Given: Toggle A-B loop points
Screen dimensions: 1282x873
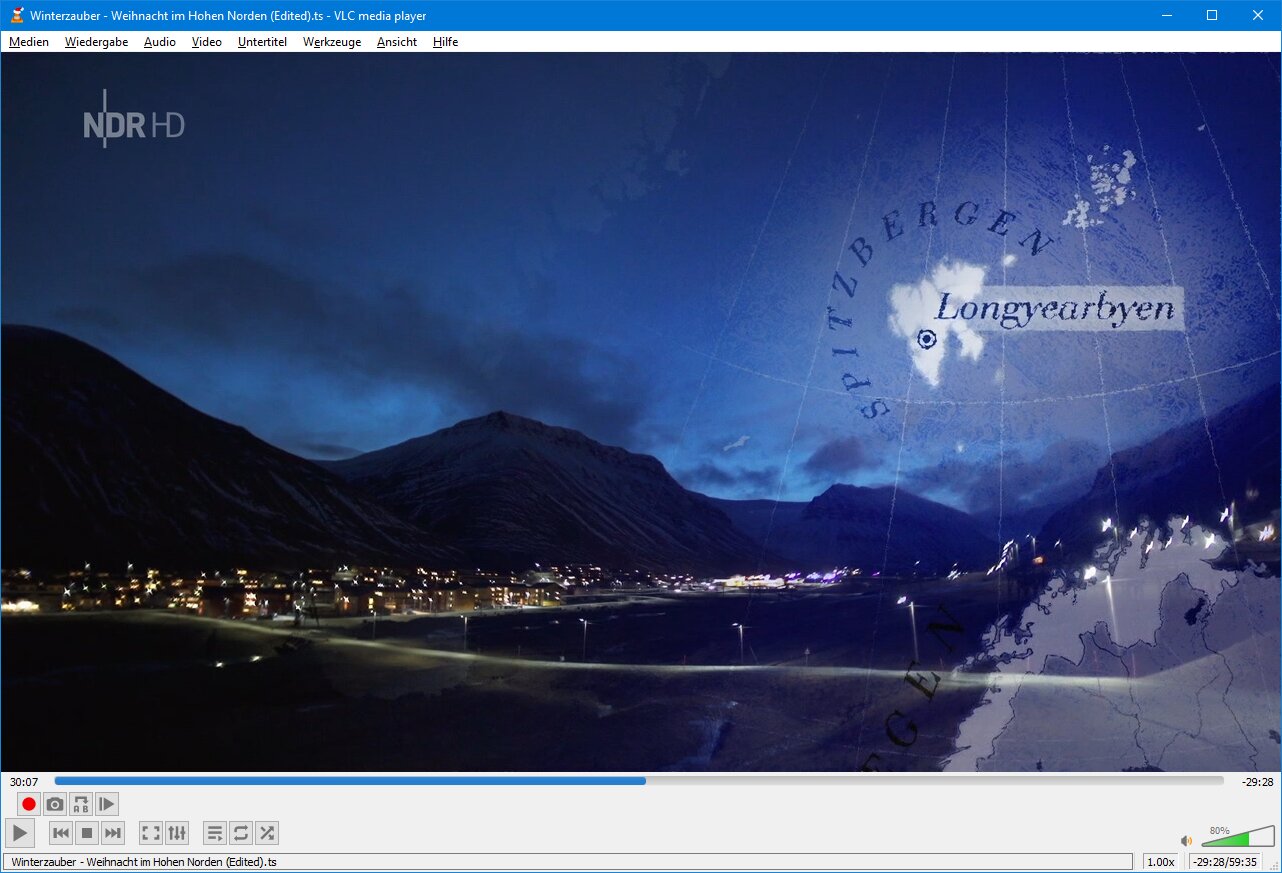Looking at the screenshot, I should click(x=81, y=804).
